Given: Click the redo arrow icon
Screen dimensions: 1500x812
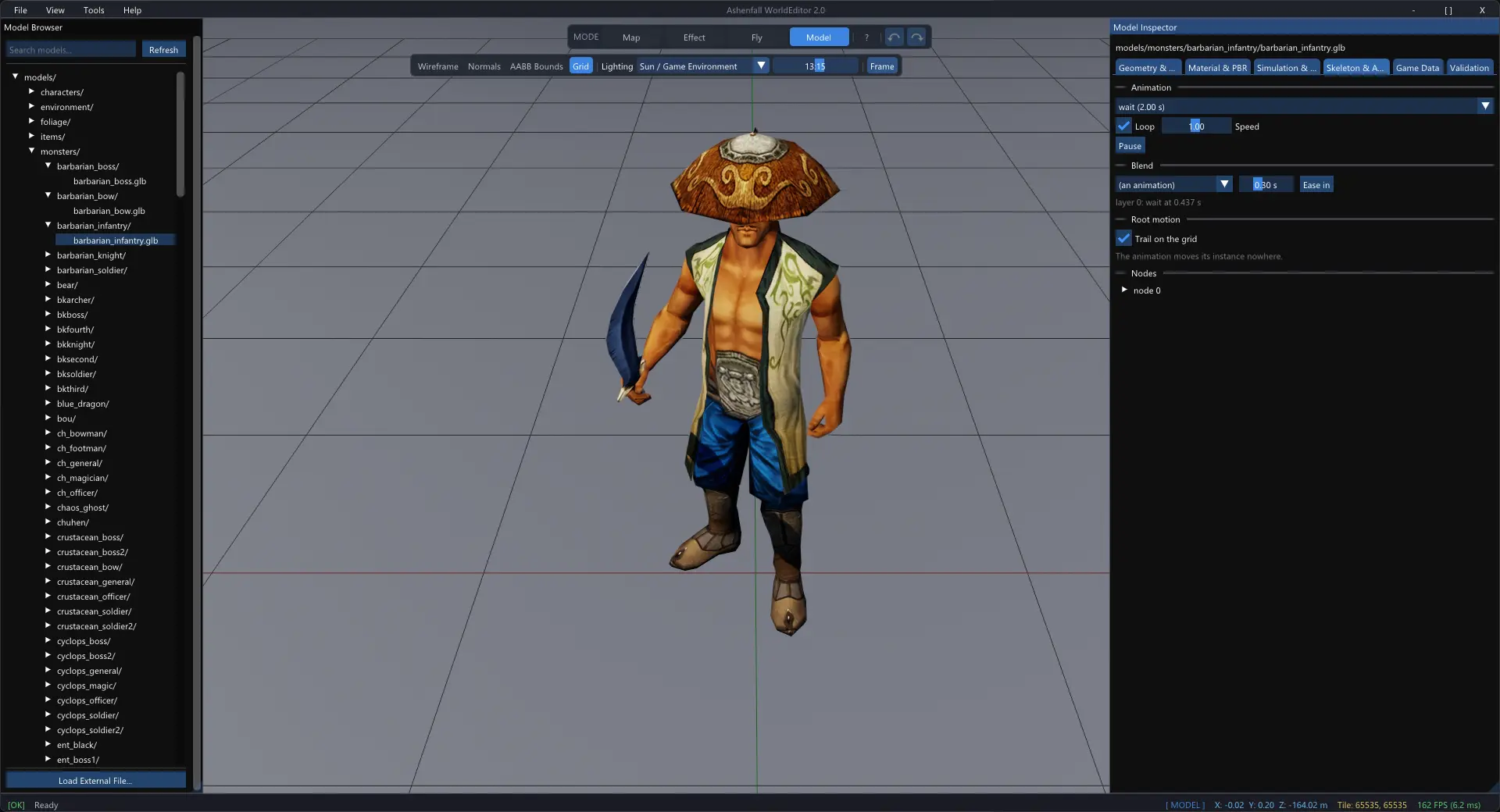Looking at the screenshot, I should 916,37.
